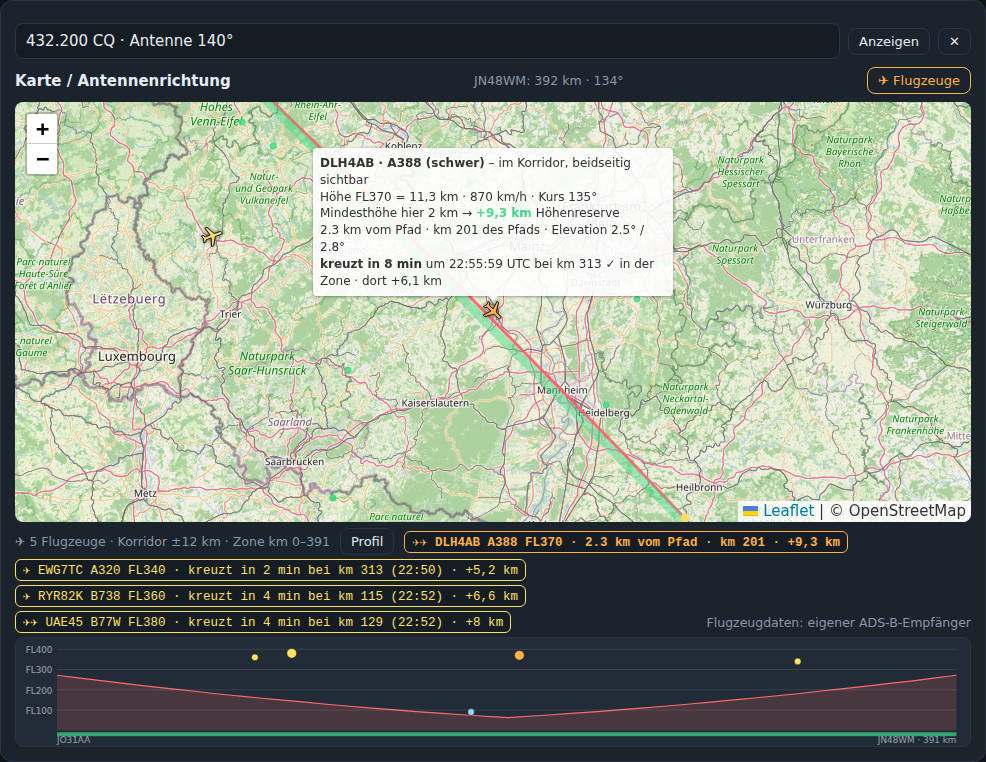
Task: Click the small yellow profile dot nearest JO31AA
Action: (x=255, y=658)
